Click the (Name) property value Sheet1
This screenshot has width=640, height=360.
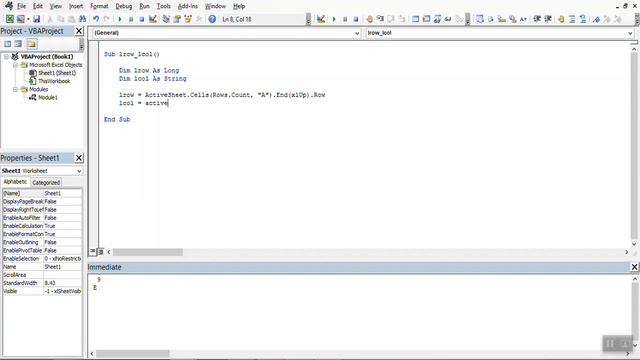tap(62, 193)
